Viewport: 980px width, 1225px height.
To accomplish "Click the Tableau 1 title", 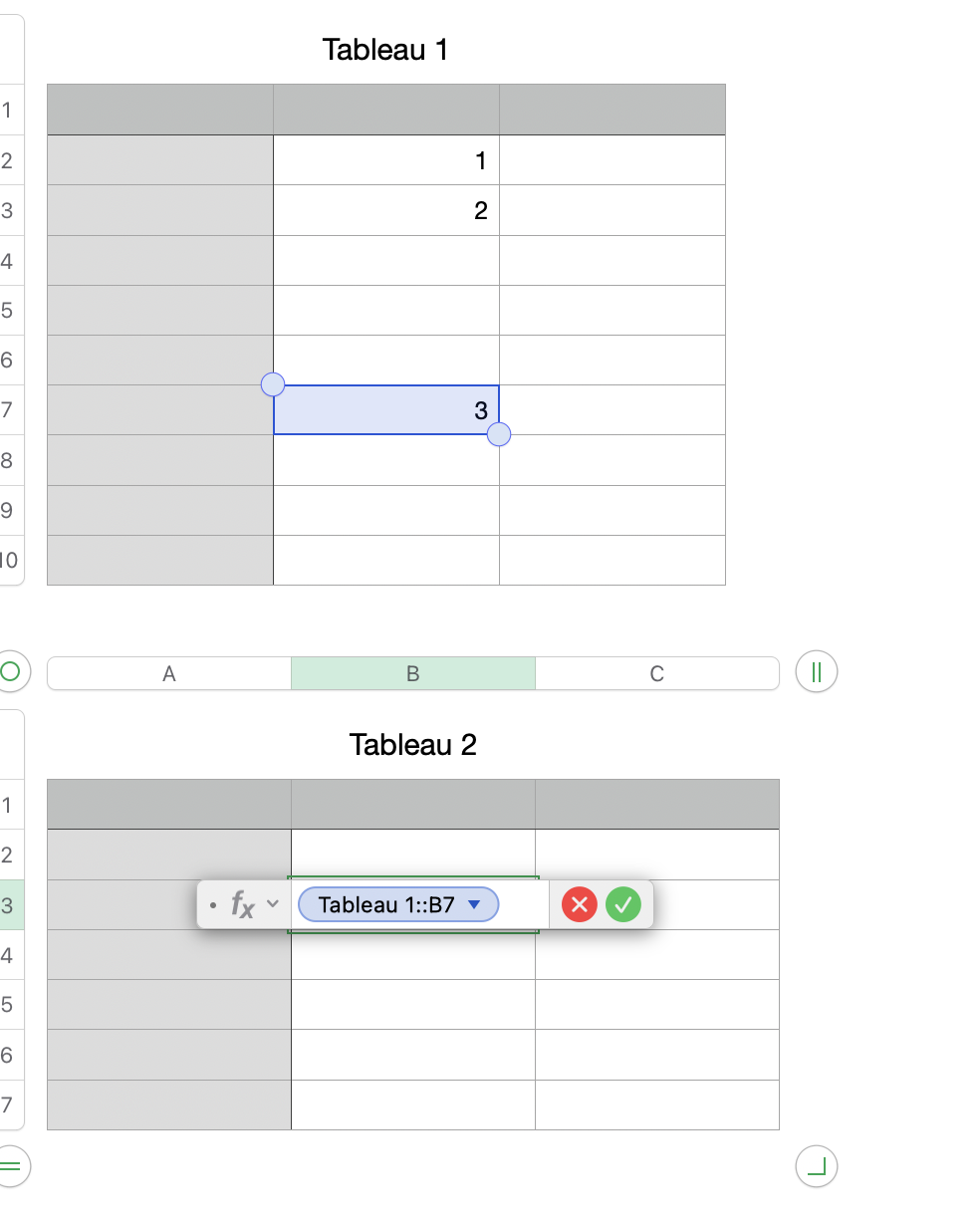I will [385, 49].
